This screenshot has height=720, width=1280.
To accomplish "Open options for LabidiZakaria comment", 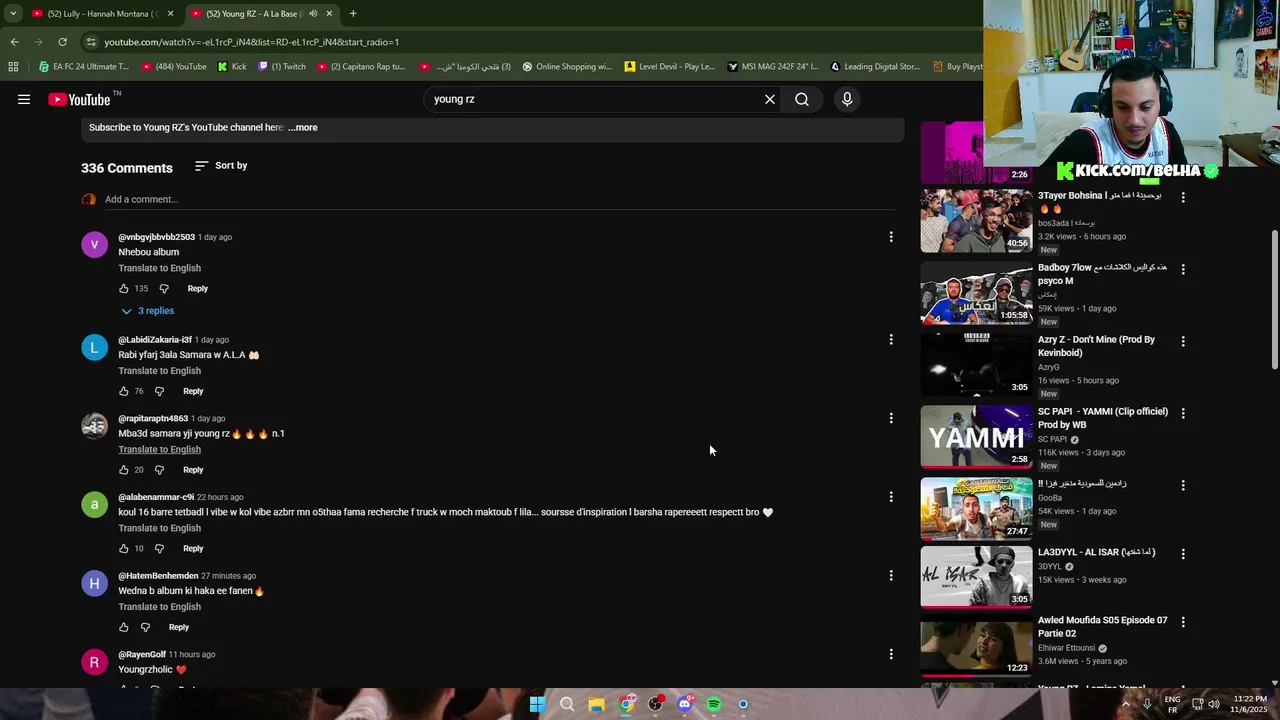I will [891, 340].
